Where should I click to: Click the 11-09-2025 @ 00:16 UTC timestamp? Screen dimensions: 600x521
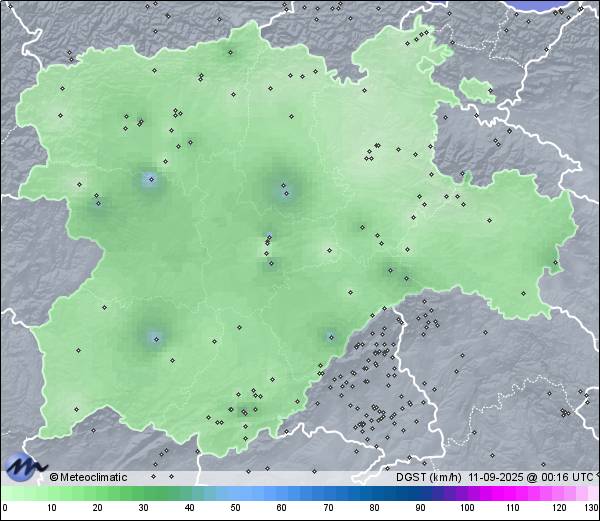click(x=531, y=477)
